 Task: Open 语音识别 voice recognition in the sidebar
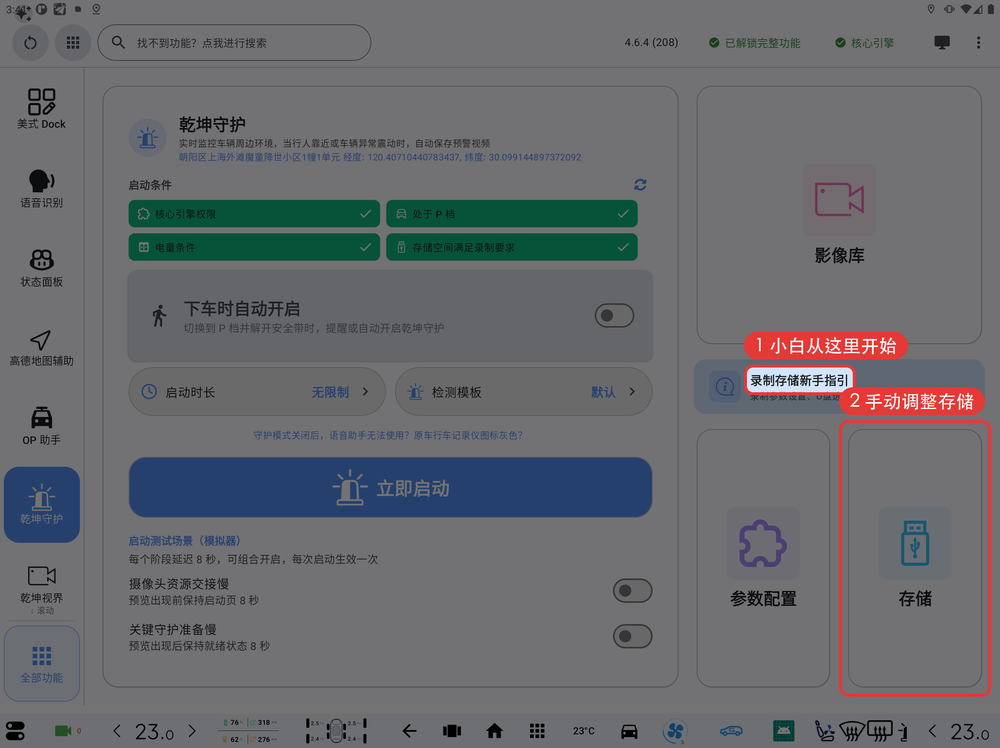(x=41, y=188)
